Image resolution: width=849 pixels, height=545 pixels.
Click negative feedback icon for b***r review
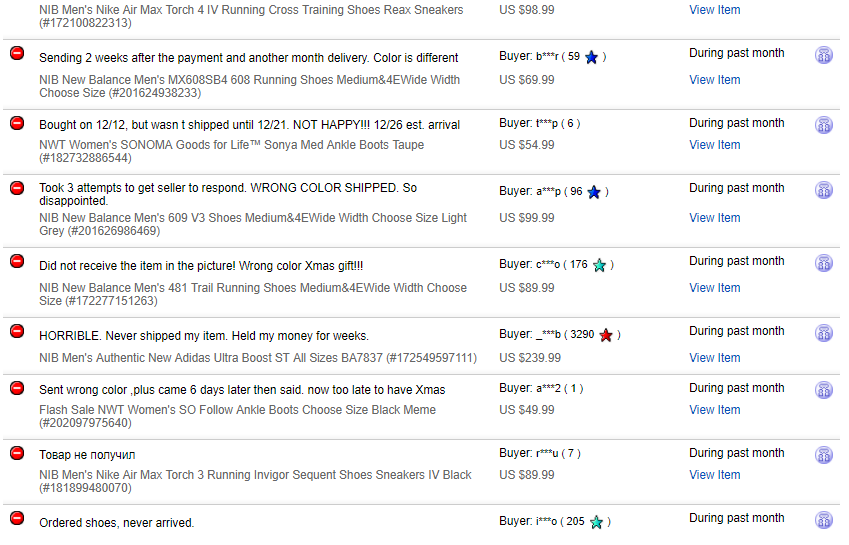click(x=17, y=53)
